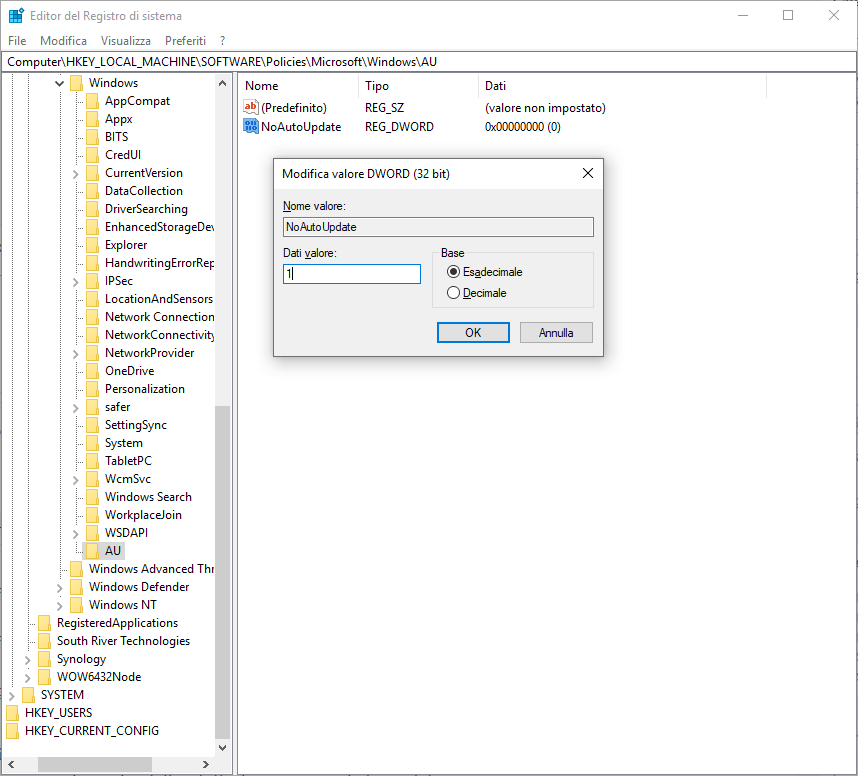The width and height of the screenshot is (858, 776).
Task: Close the Modifica valore DWORD dialog
Action: pyautogui.click(x=588, y=173)
